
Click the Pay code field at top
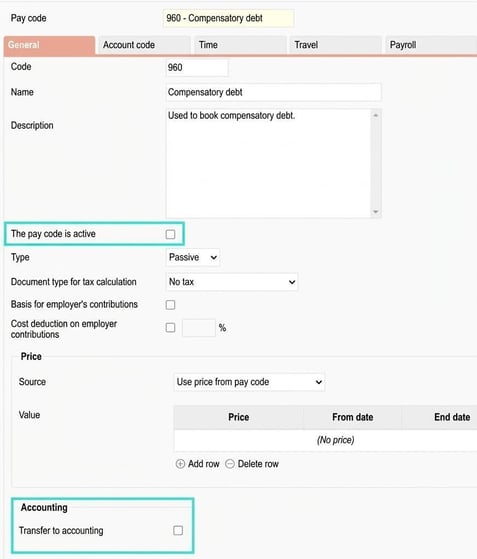(x=229, y=18)
